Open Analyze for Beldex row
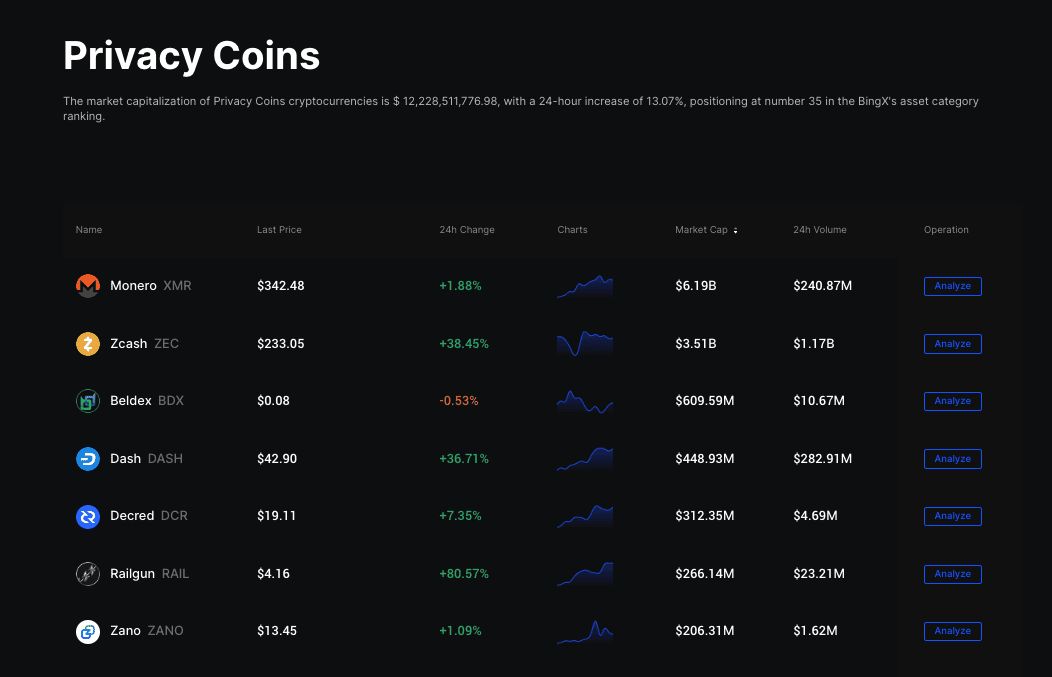The width and height of the screenshot is (1052, 677). pos(952,401)
